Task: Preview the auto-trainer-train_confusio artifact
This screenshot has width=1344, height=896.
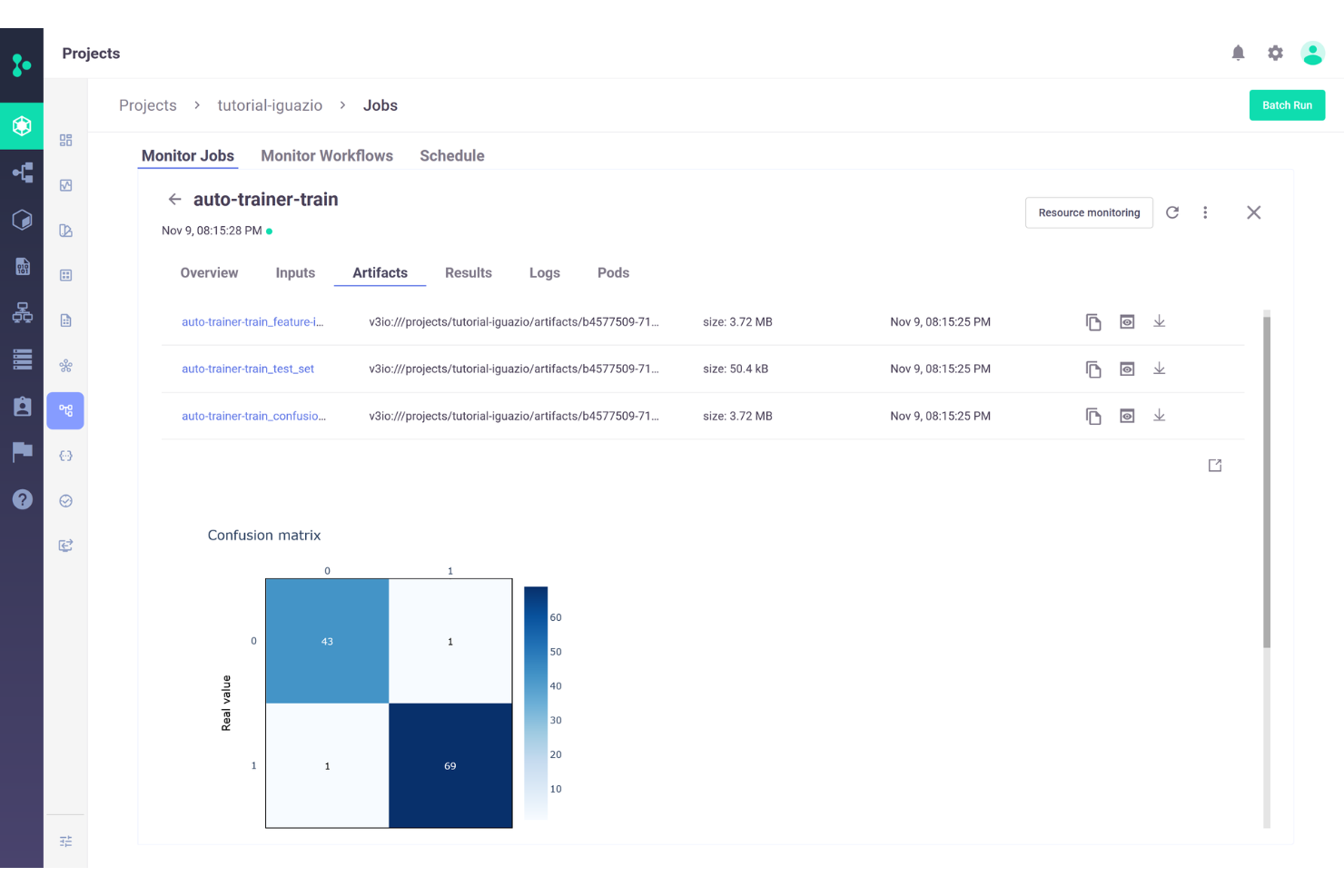Action: tap(1127, 416)
